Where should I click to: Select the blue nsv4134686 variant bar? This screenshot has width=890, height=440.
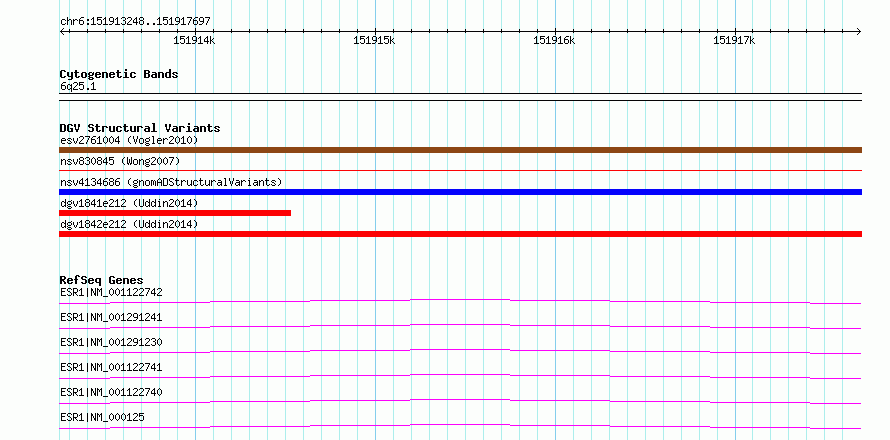point(460,192)
